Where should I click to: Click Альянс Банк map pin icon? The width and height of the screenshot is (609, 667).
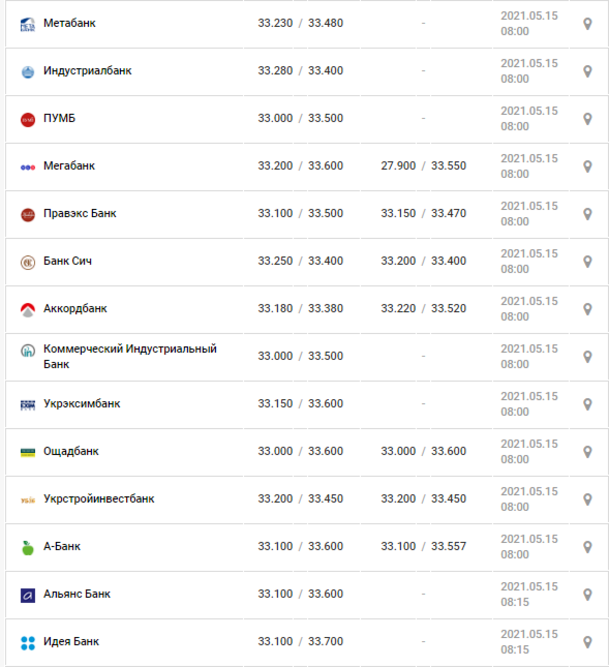pos(587,595)
